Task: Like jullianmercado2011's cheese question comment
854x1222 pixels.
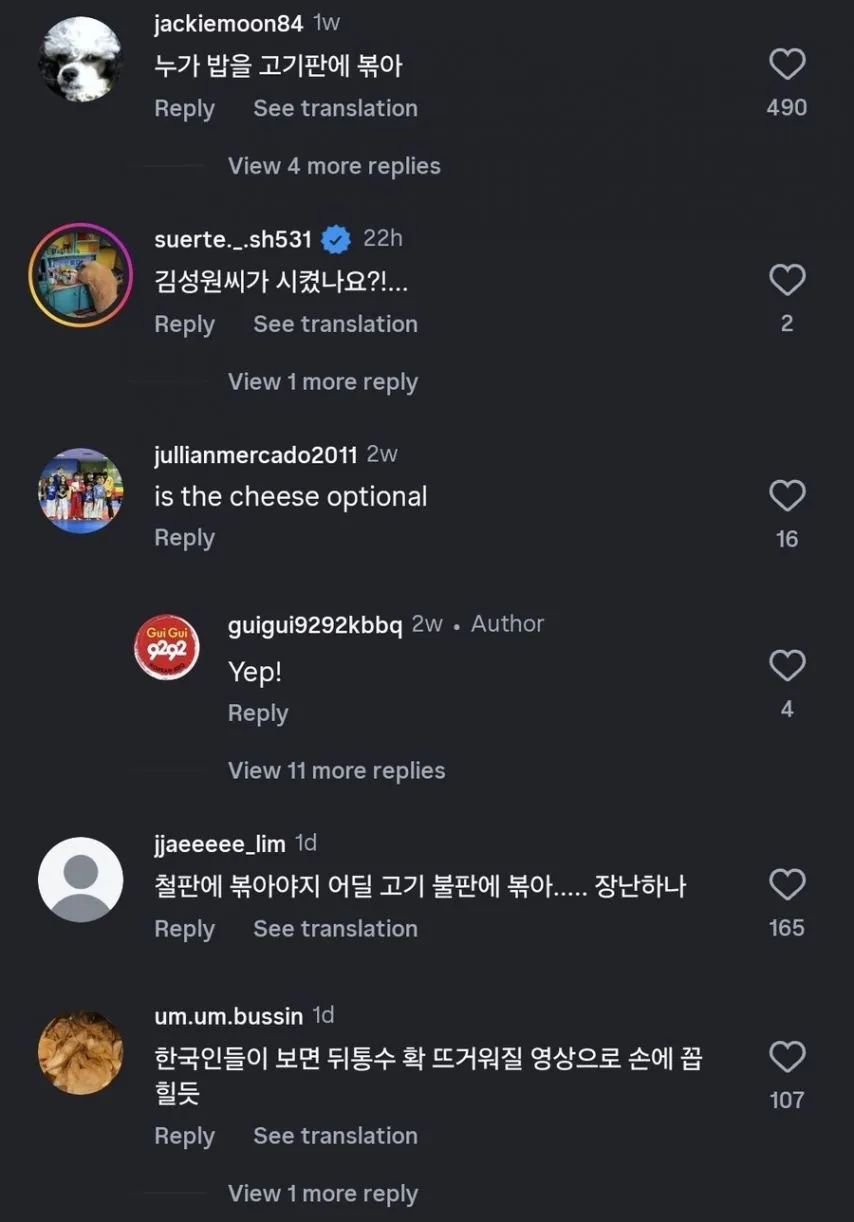Action: click(x=787, y=495)
